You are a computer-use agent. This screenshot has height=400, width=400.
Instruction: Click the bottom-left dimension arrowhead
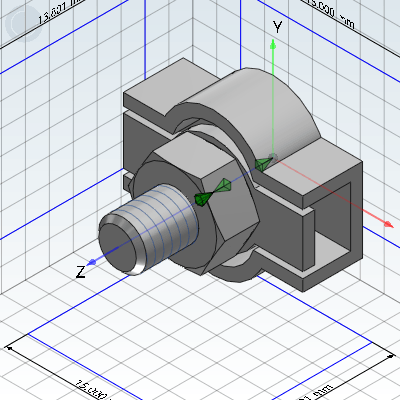[10, 349]
